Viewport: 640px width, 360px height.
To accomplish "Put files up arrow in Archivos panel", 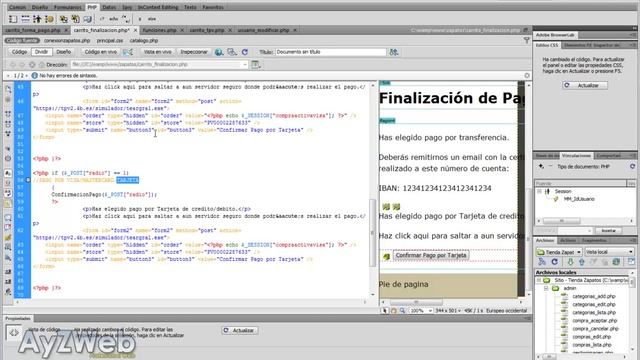I will [x=582, y=262].
